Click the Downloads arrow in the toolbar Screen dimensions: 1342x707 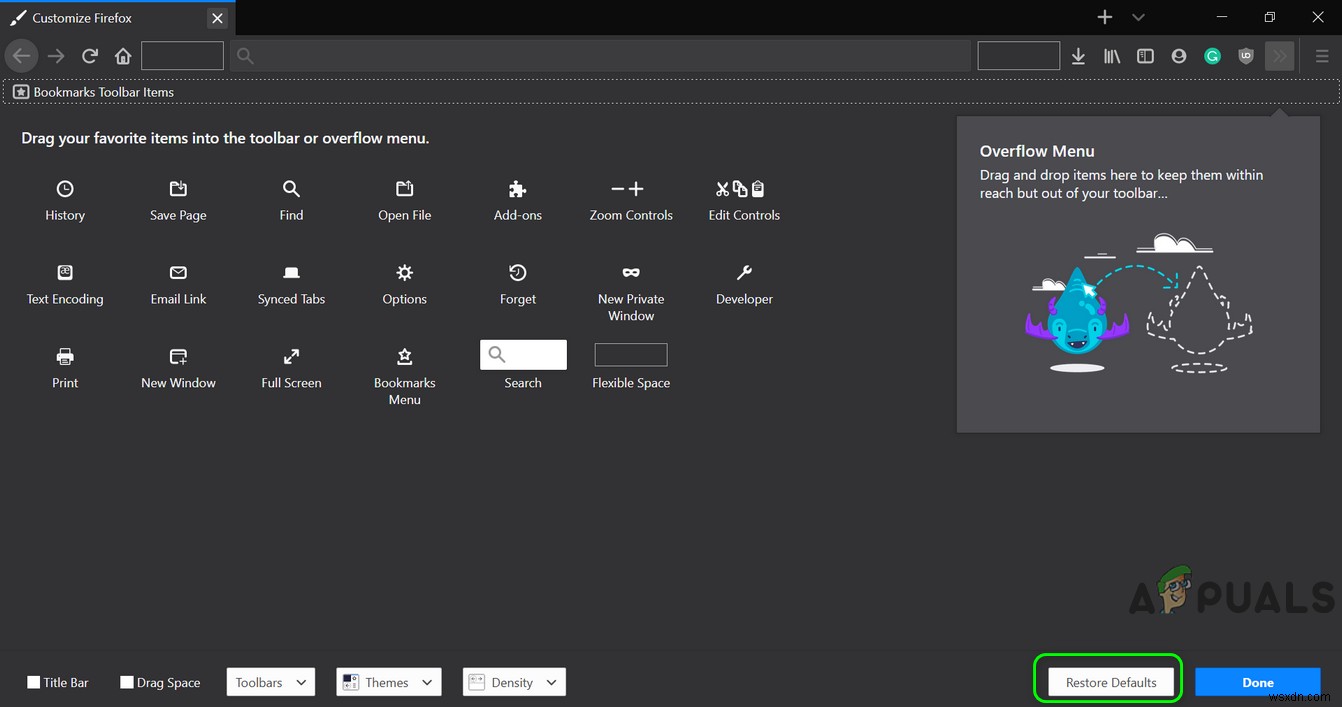tap(1078, 56)
